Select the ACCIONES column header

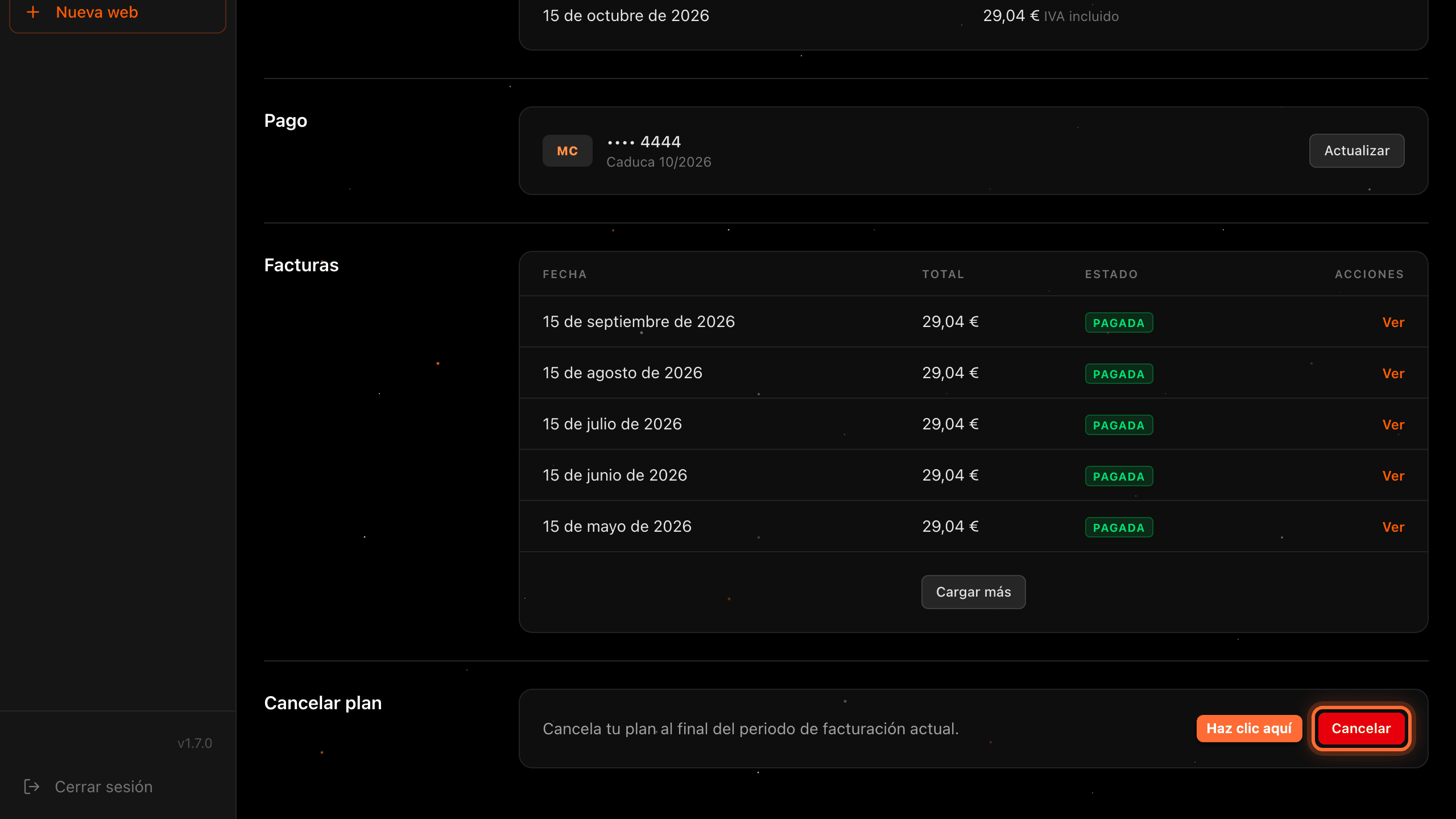click(1370, 274)
